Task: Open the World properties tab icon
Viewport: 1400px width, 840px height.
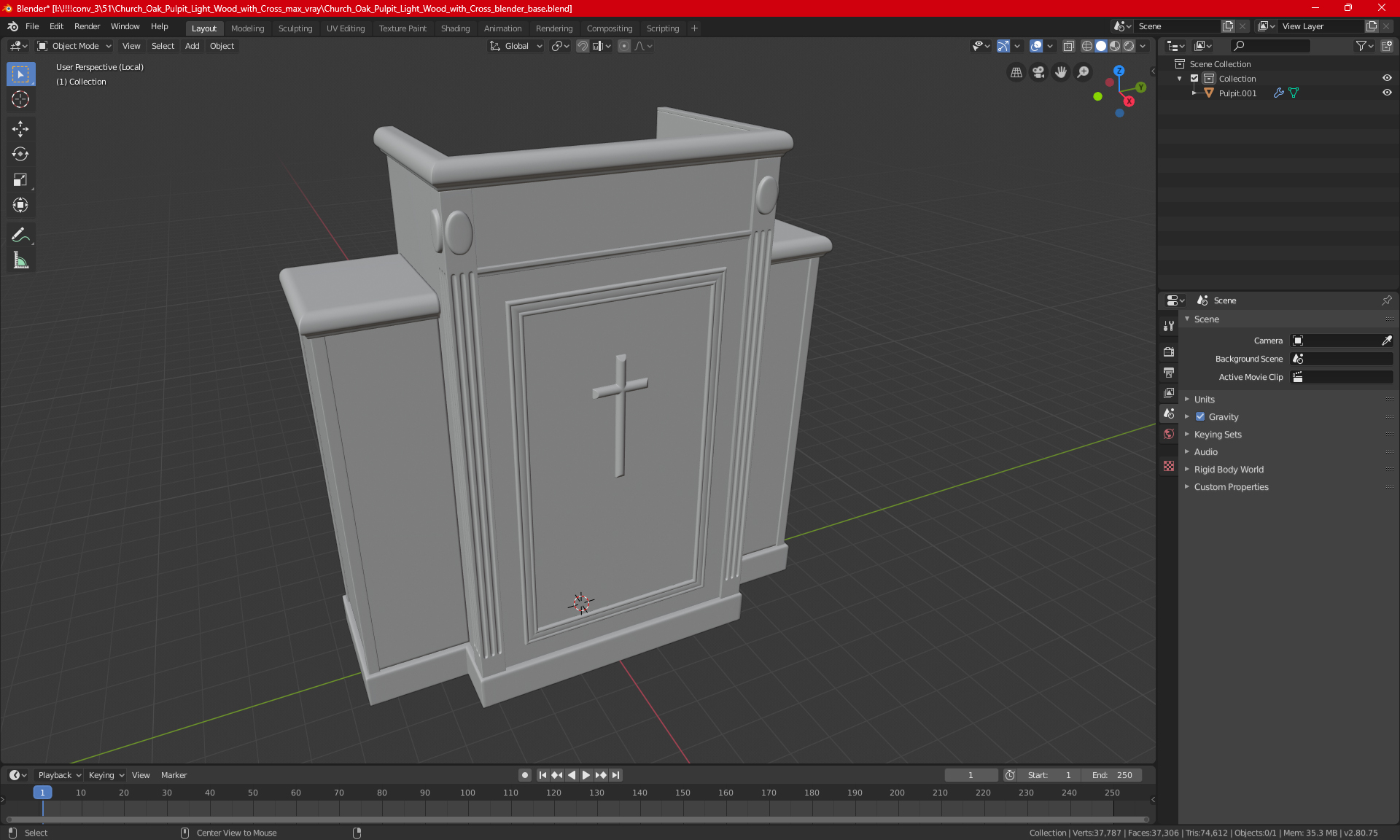Action: pyautogui.click(x=1169, y=434)
